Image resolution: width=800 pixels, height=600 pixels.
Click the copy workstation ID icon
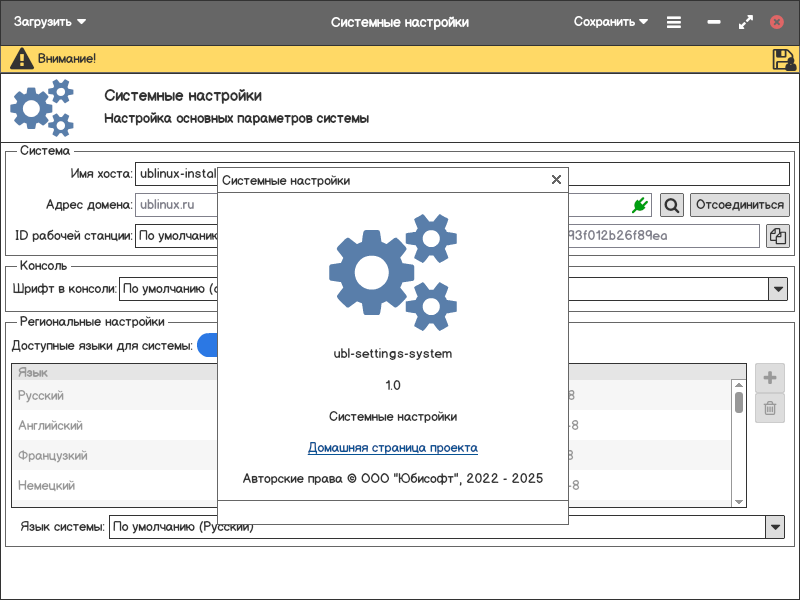(777, 236)
